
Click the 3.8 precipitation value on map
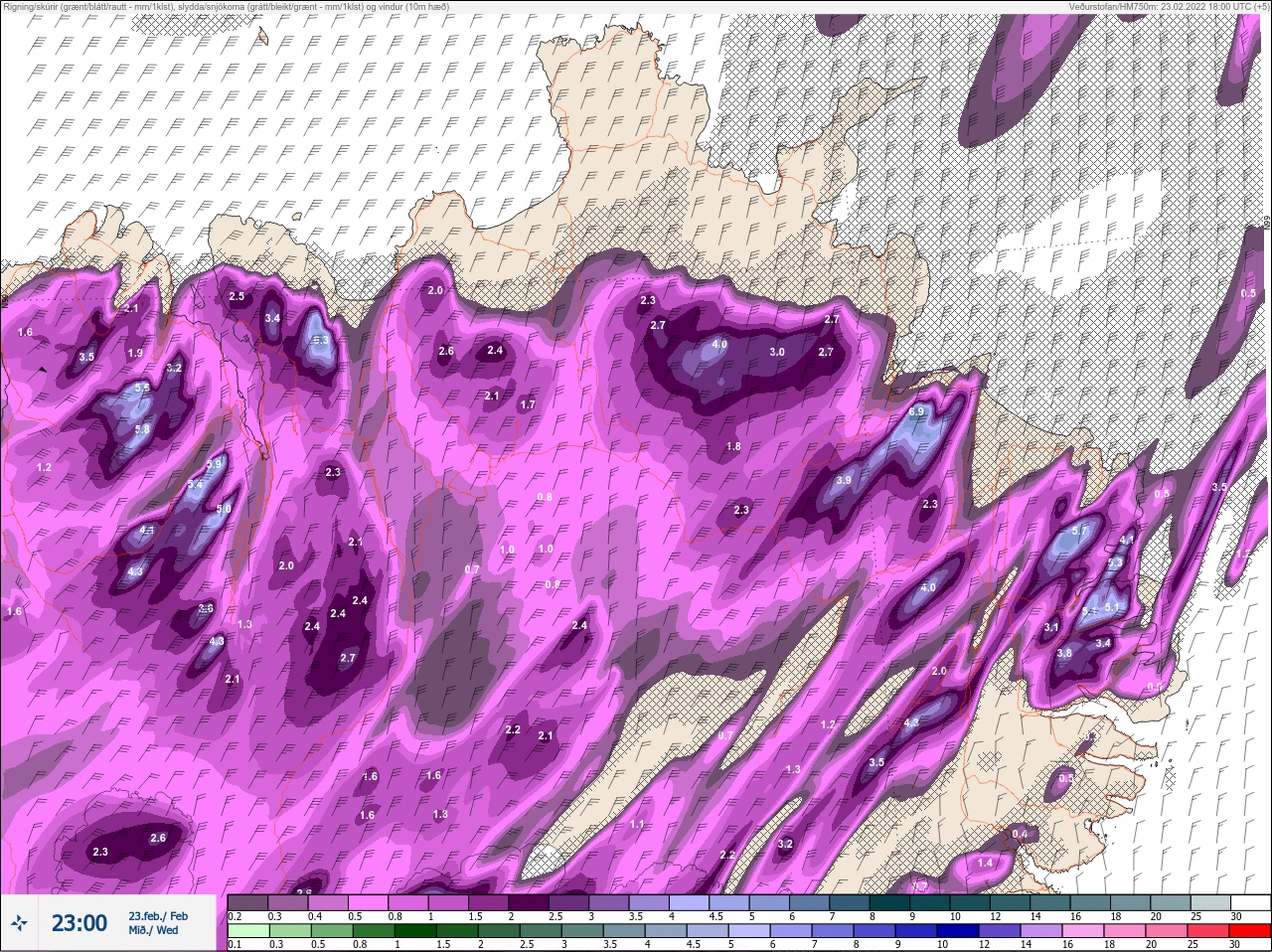tap(1064, 653)
